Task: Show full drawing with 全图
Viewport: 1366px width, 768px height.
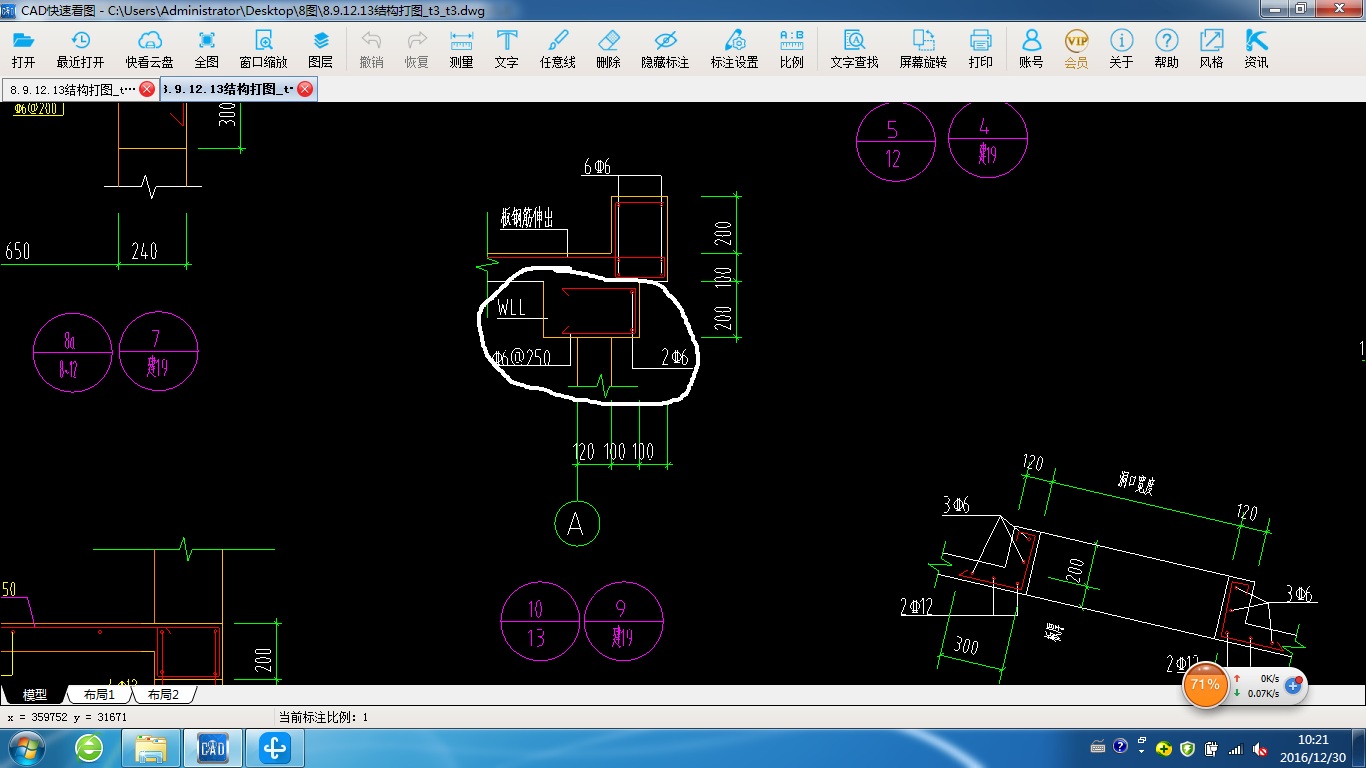Action: coord(207,49)
